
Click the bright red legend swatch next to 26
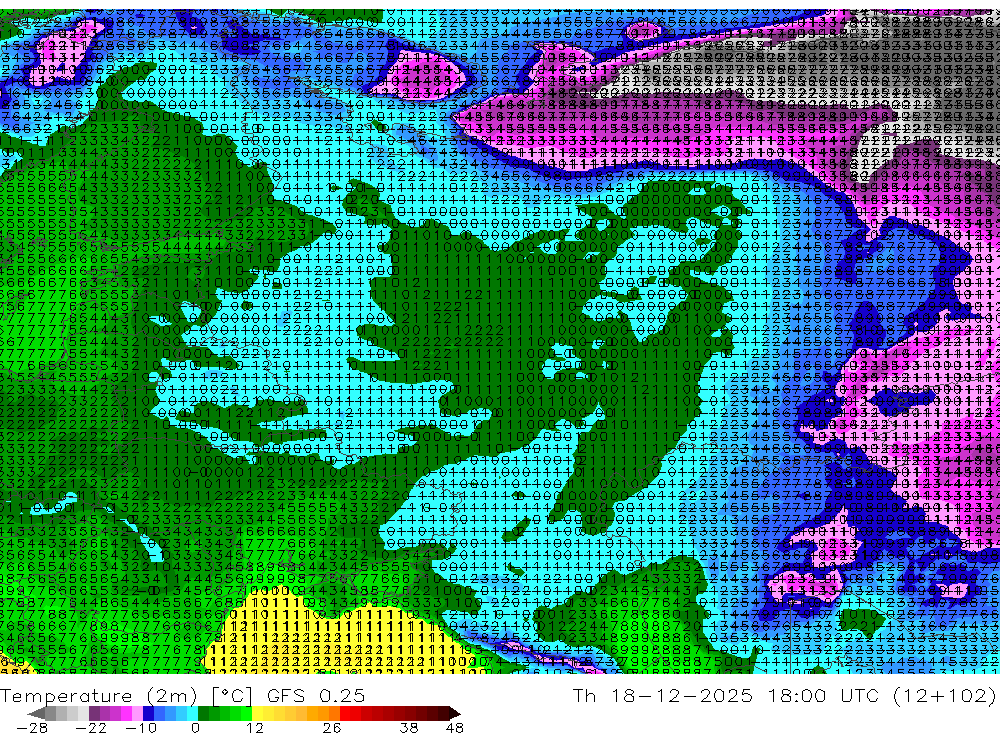[x=345, y=713]
